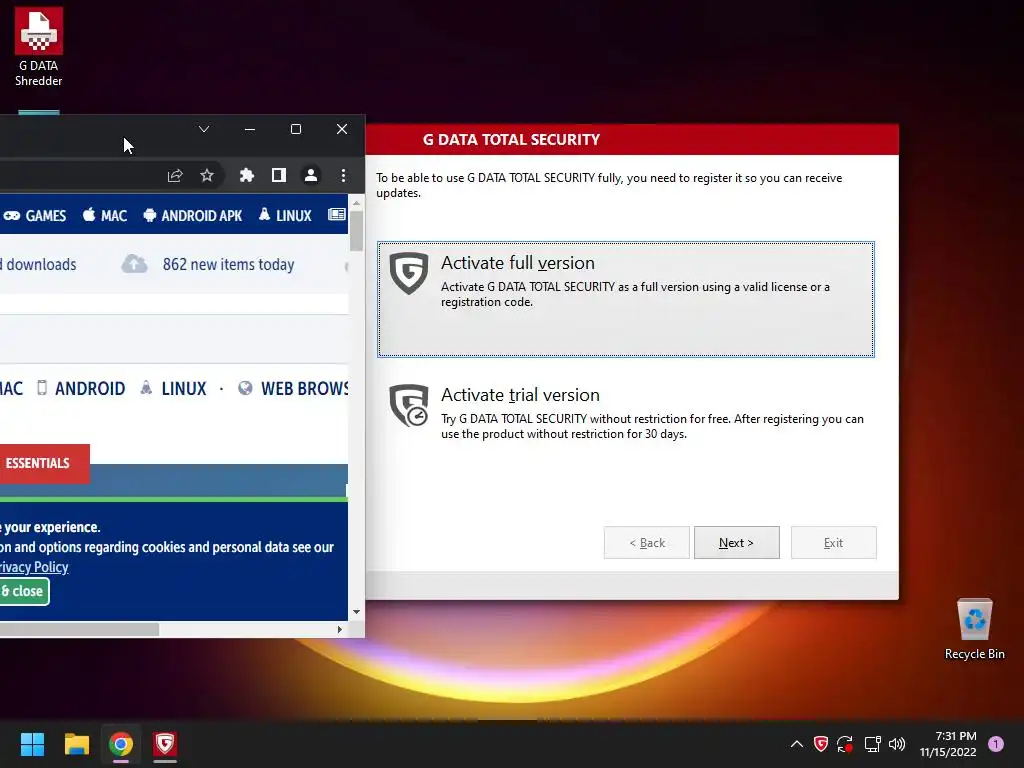Bookmark this page with the star icon
The width and height of the screenshot is (1024, 768).
(x=207, y=176)
